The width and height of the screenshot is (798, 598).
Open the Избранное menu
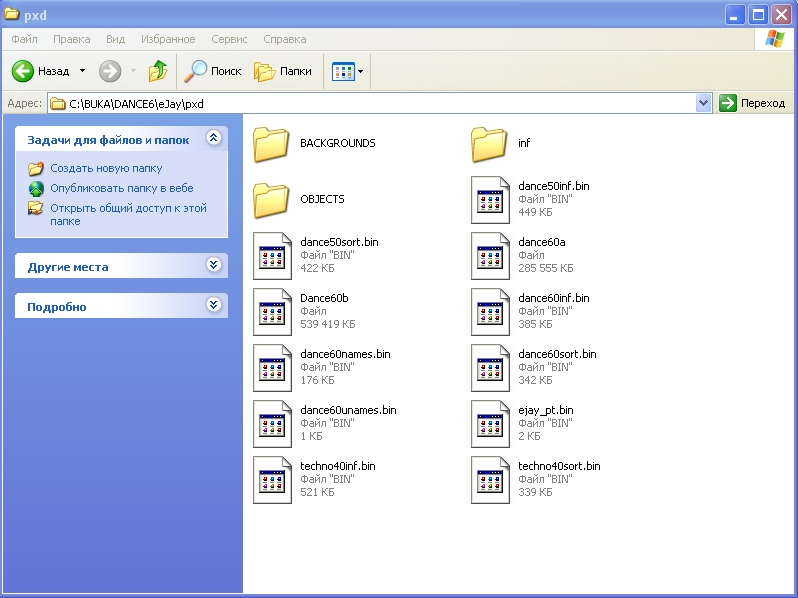[168, 39]
